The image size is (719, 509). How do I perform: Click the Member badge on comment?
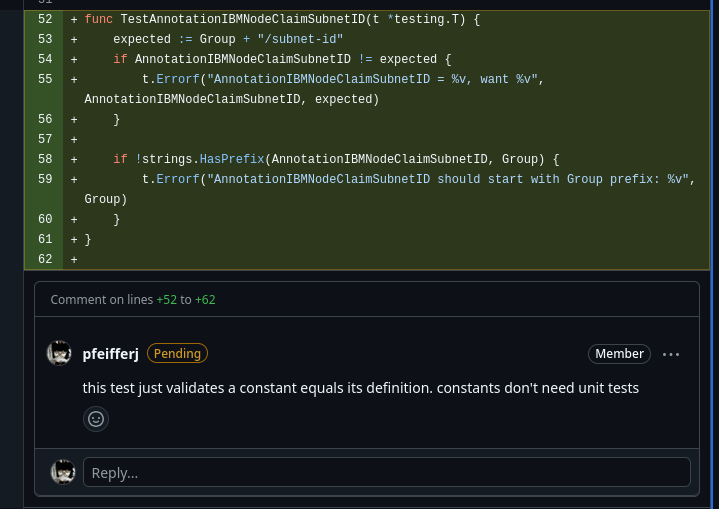click(x=619, y=354)
